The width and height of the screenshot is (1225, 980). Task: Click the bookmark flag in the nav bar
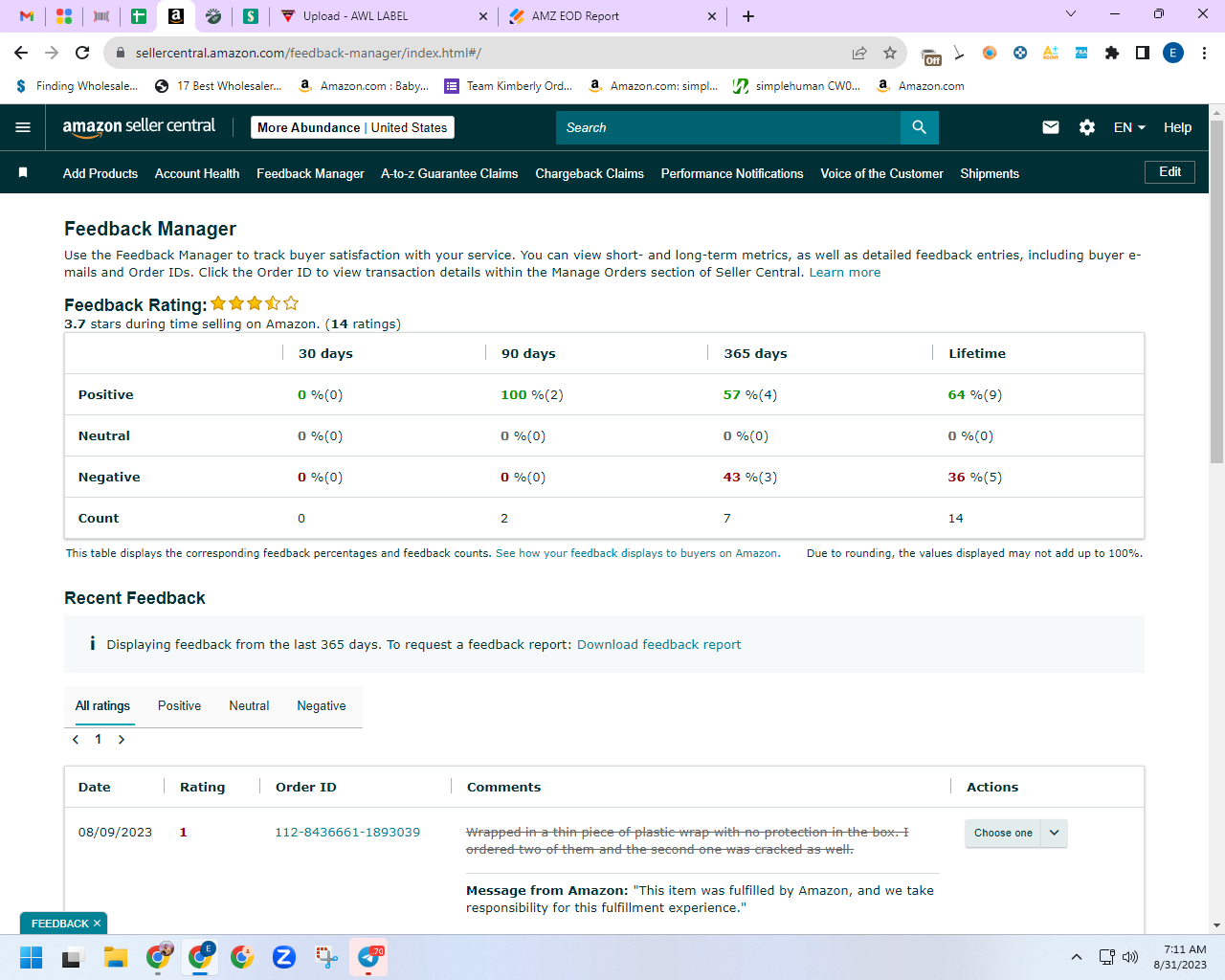pyautogui.click(x=23, y=172)
